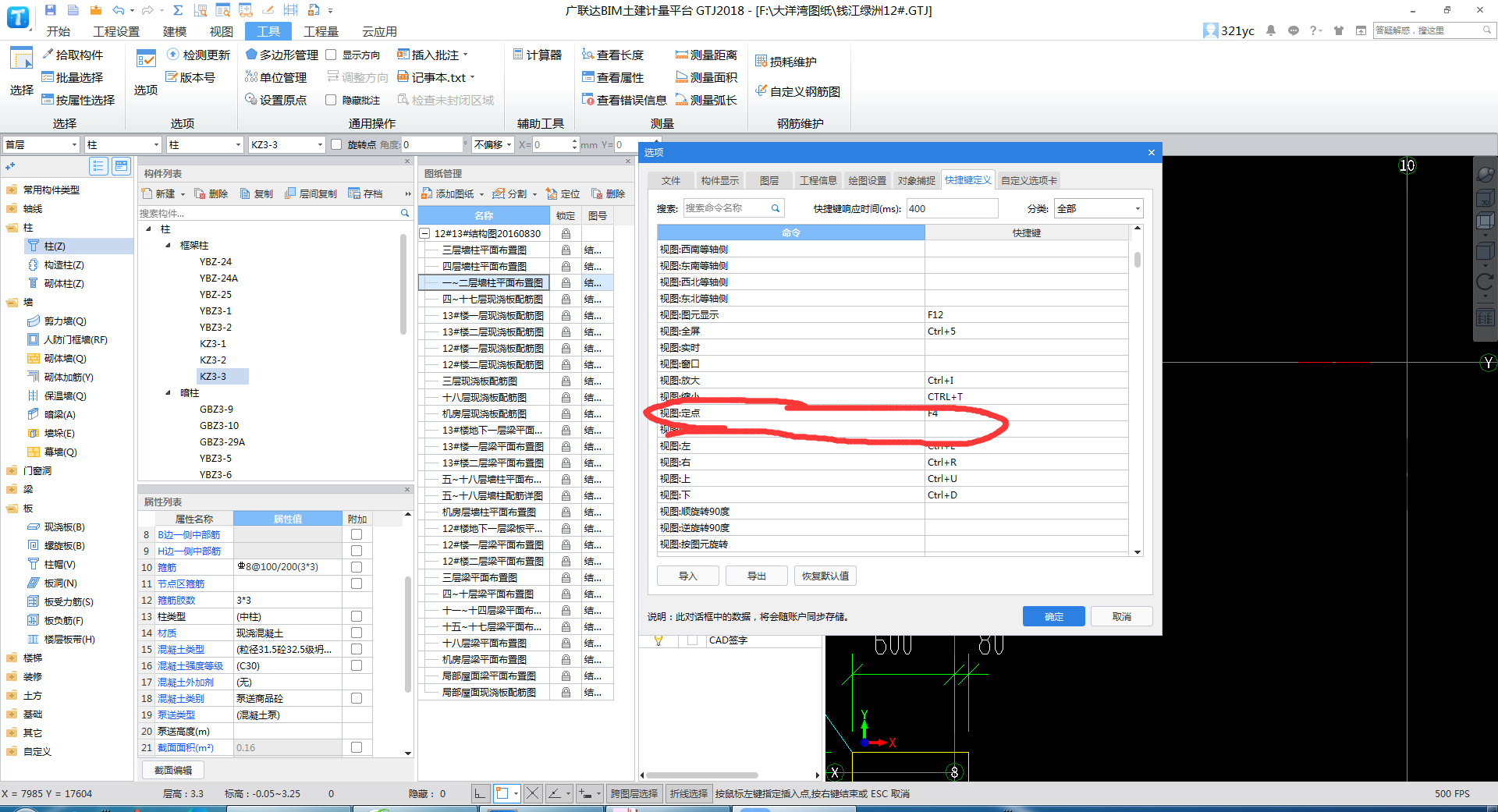This screenshot has width=1498, height=812.
Task: Click the 确定 confirm button
Action: [x=1053, y=616]
